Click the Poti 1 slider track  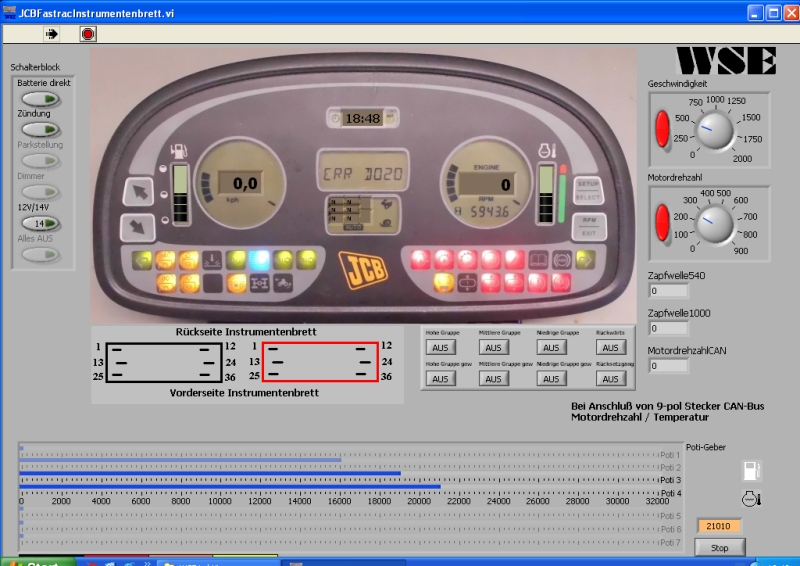[x=339, y=448]
